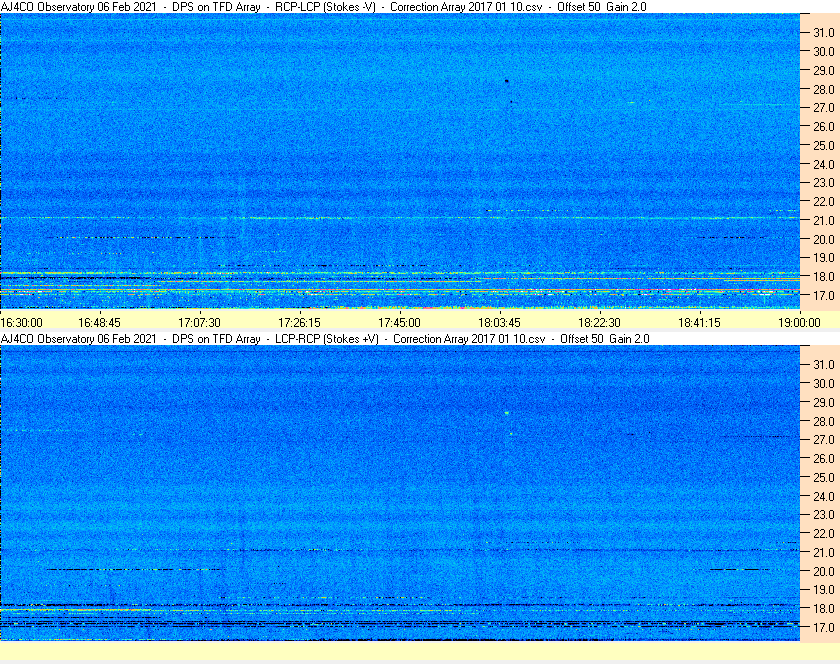Select 30.0 frequency label on Stokes +V plot
The image size is (840, 664).
[x=824, y=383]
